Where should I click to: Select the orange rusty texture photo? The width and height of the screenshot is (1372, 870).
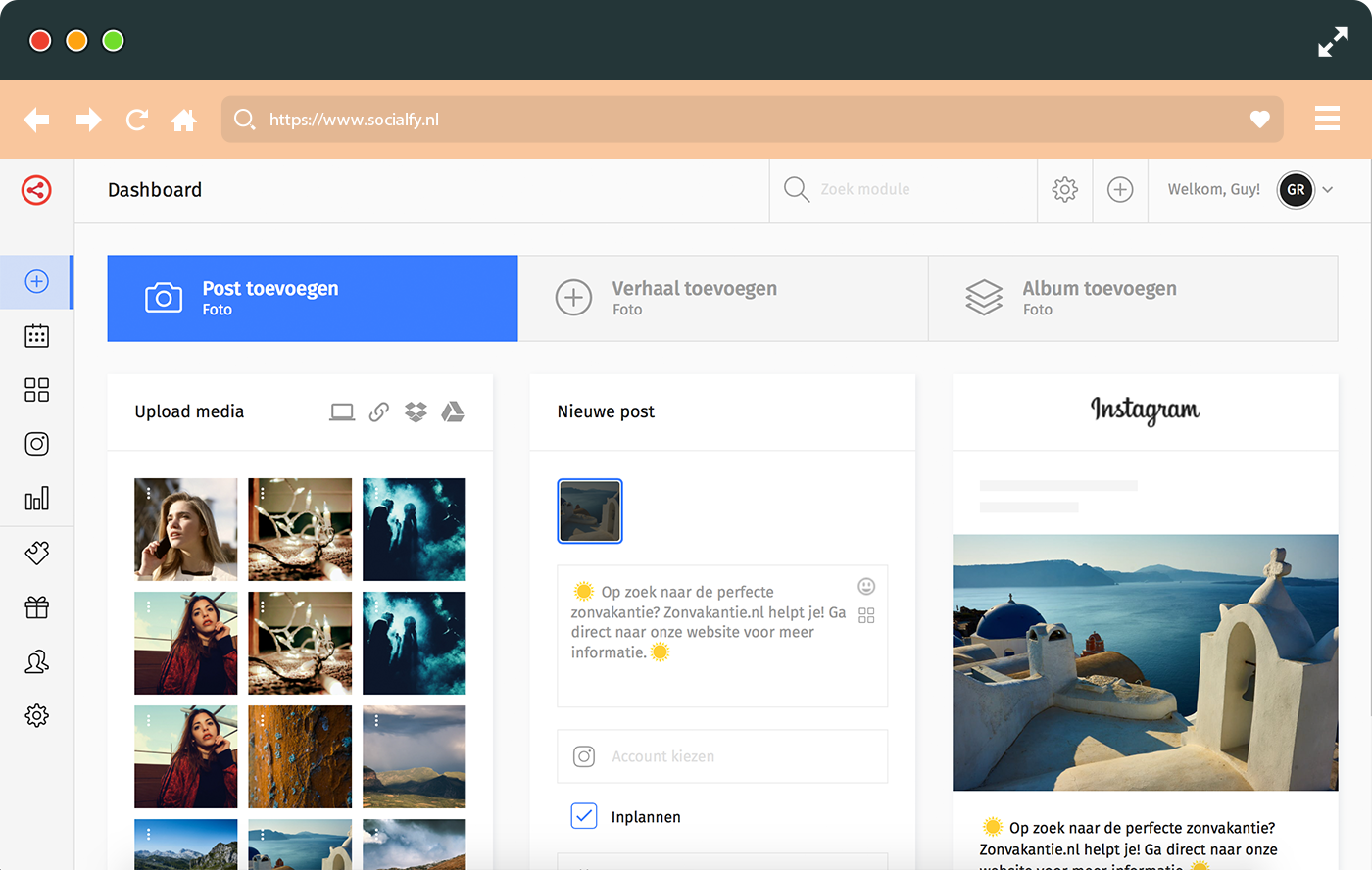pyautogui.click(x=300, y=756)
